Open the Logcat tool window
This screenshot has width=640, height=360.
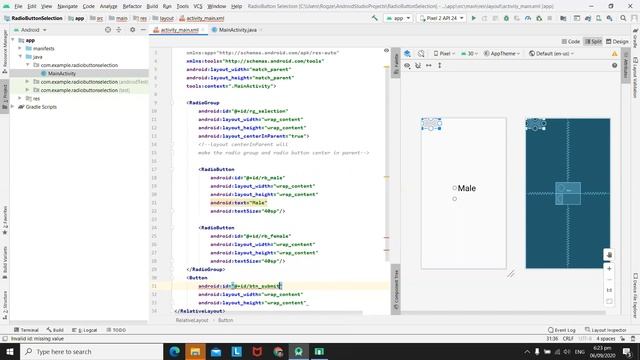pyautogui.click(x=84, y=330)
